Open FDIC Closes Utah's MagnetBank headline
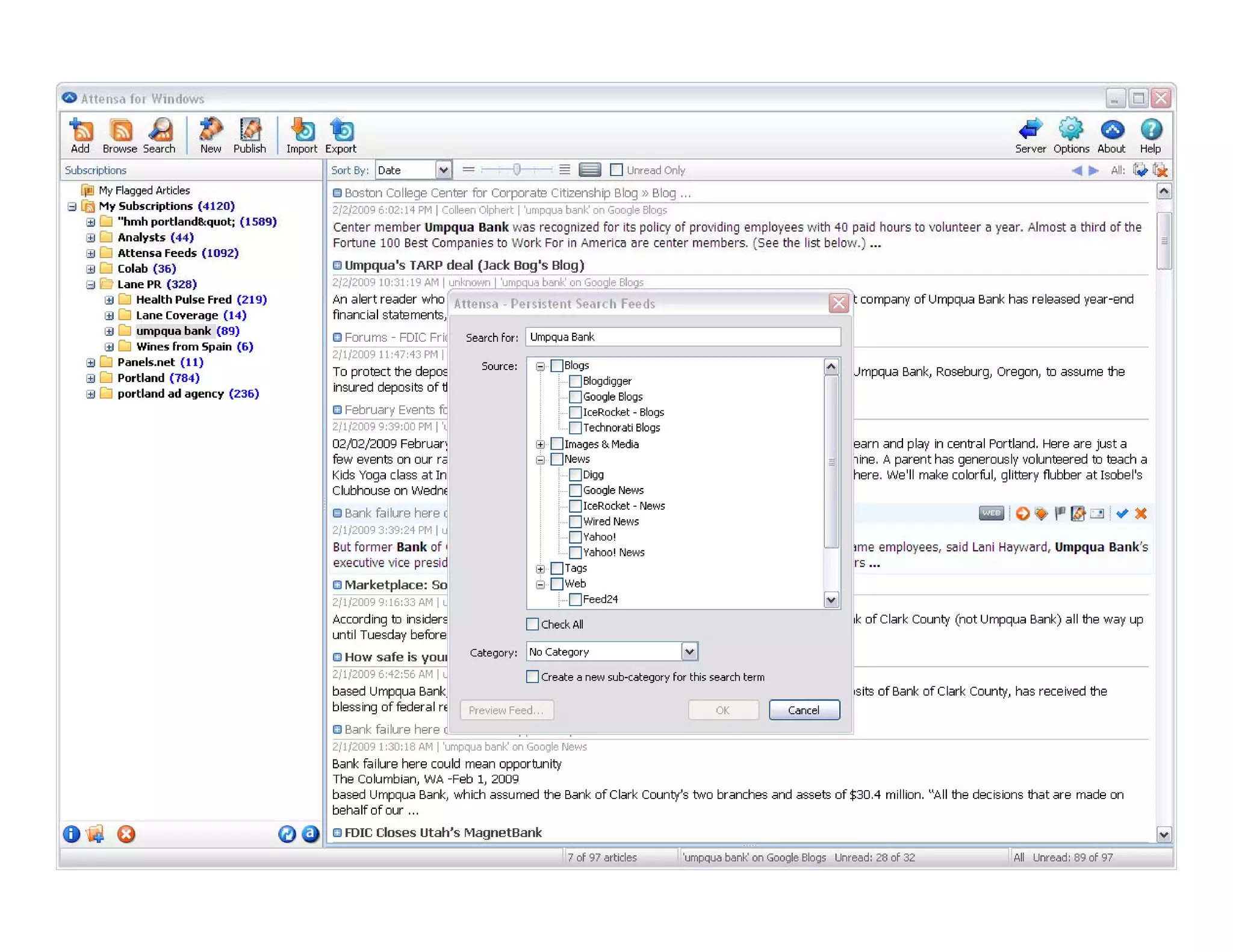Image resolution: width=1233 pixels, height=952 pixels. 443,832
